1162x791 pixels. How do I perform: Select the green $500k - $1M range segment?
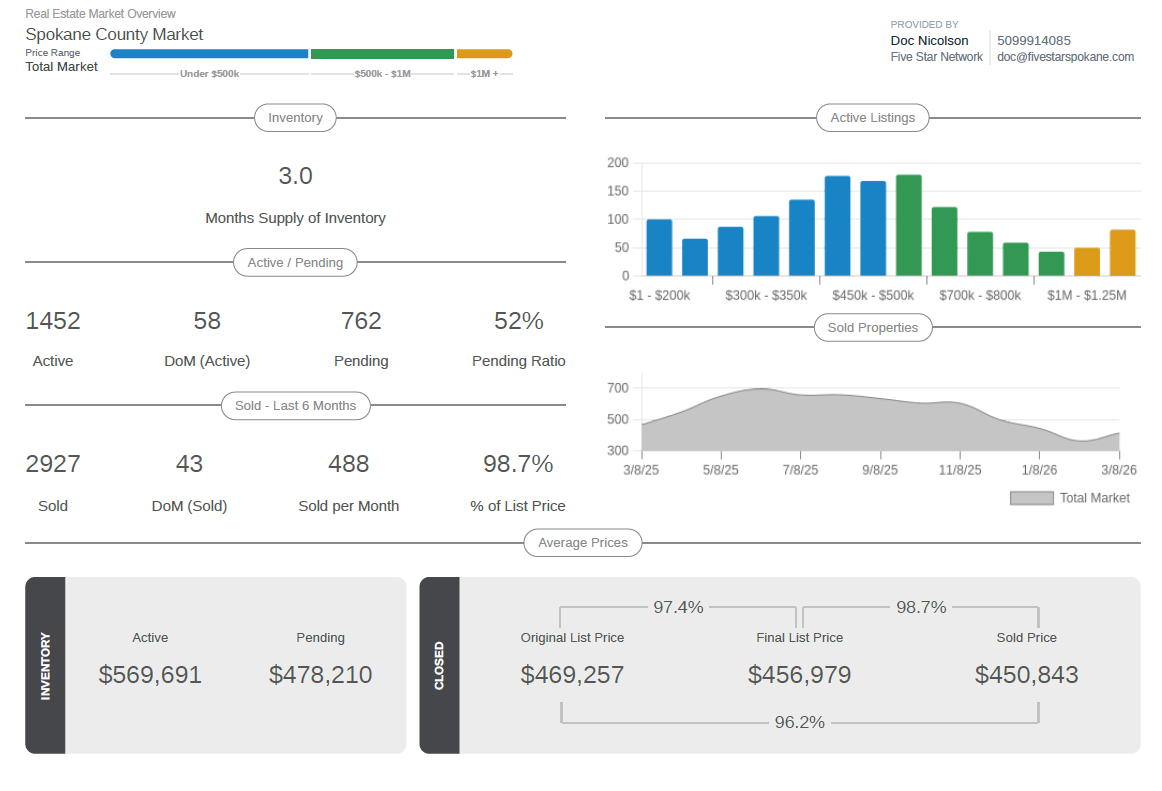(x=382, y=54)
